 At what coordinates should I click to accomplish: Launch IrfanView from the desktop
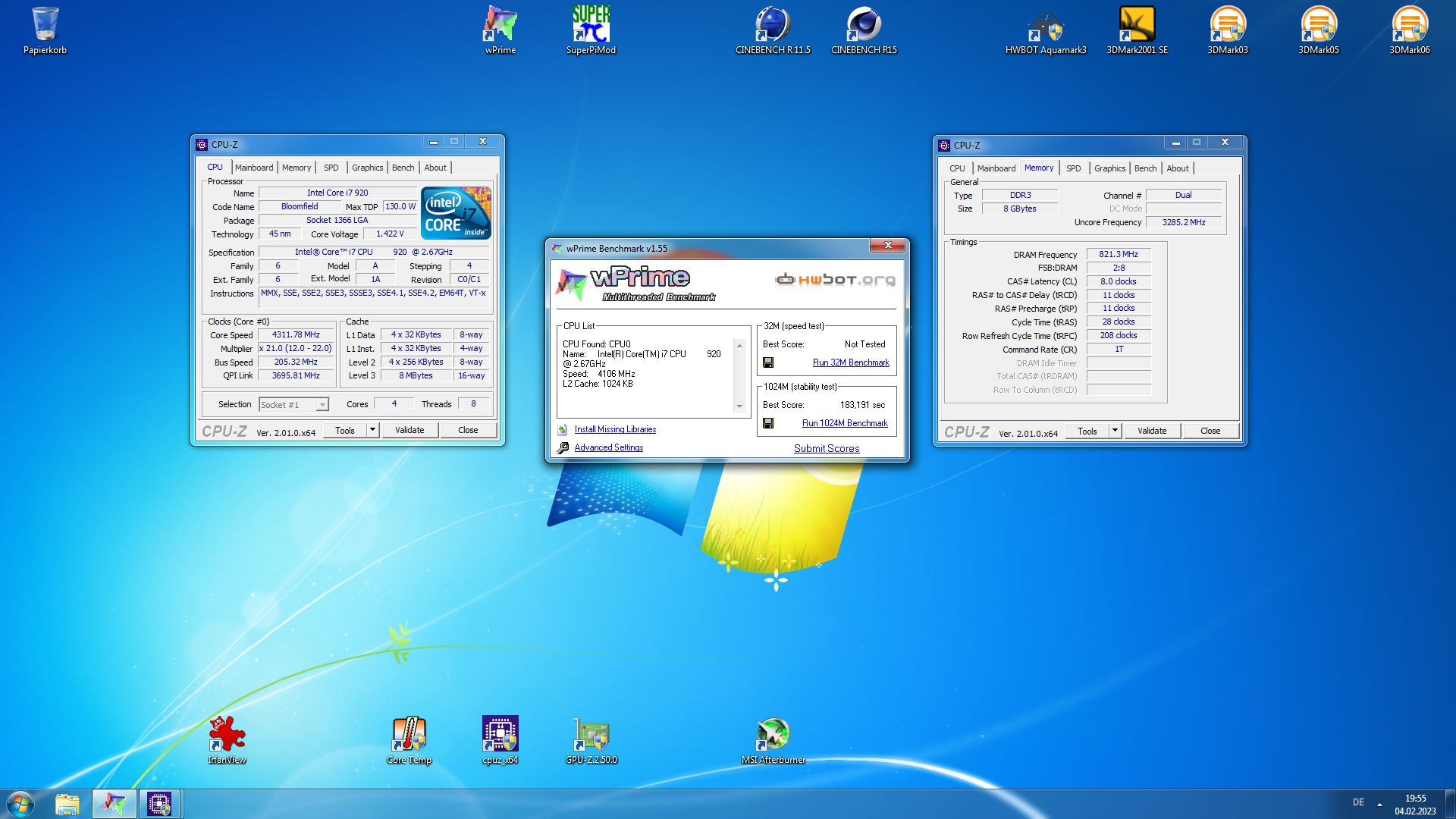click(x=227, y=740)
